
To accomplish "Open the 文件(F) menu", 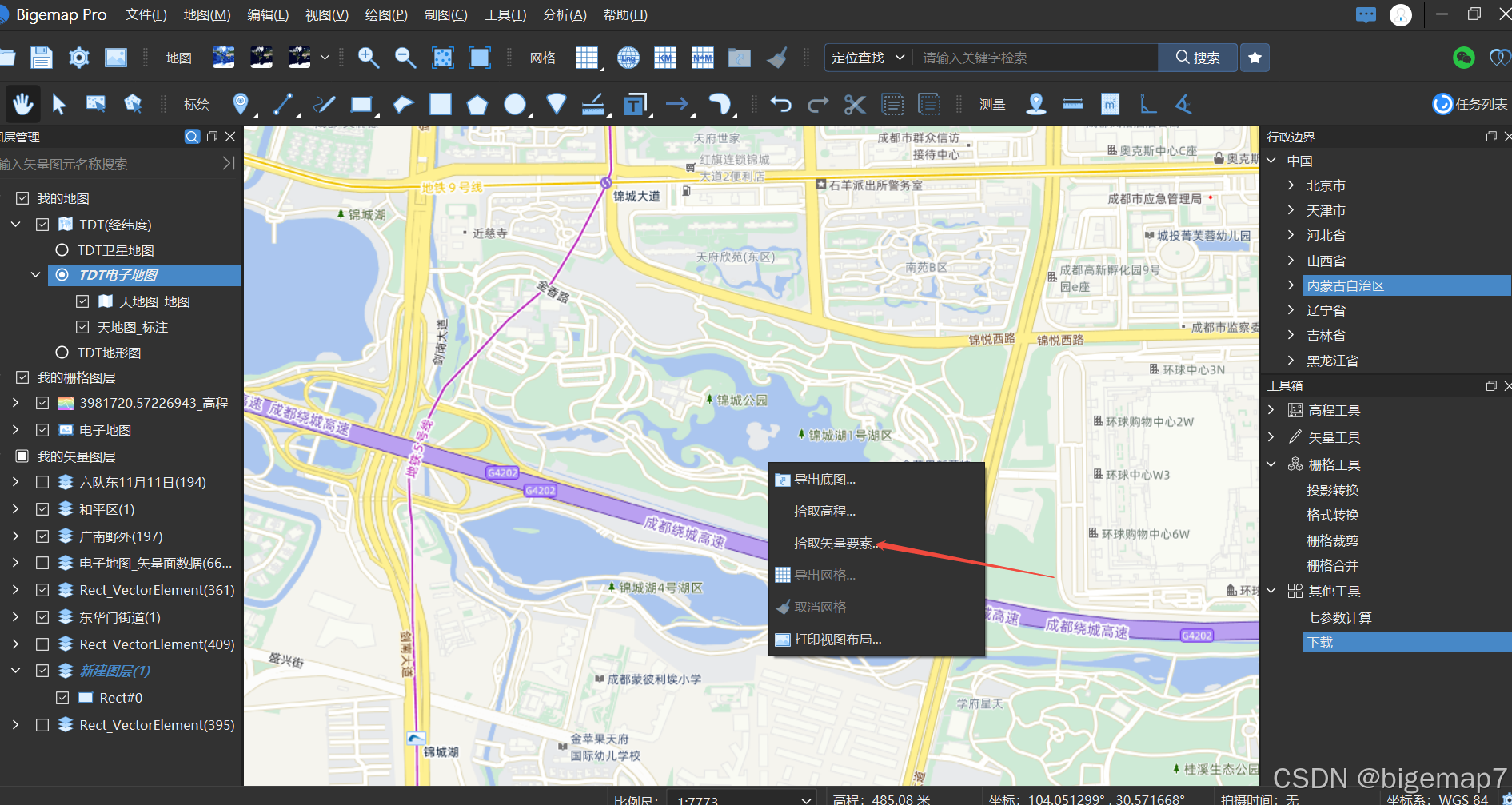I will coord(146,15).
